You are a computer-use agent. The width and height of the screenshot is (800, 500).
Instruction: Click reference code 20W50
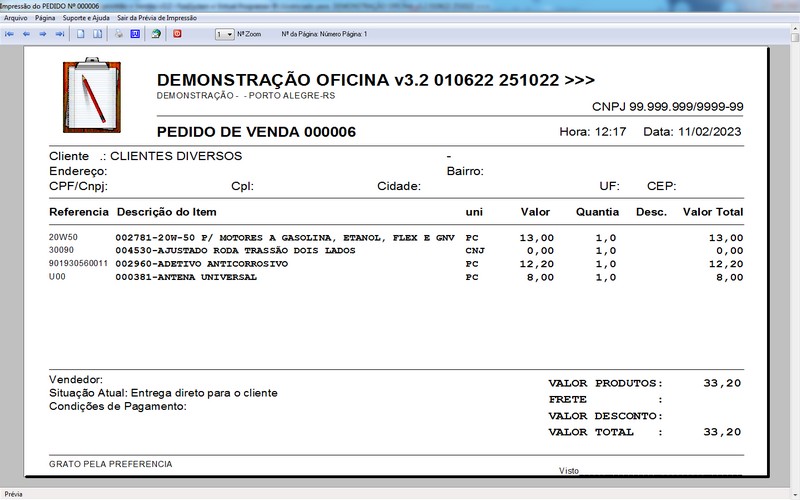click(x=63, y=237)
